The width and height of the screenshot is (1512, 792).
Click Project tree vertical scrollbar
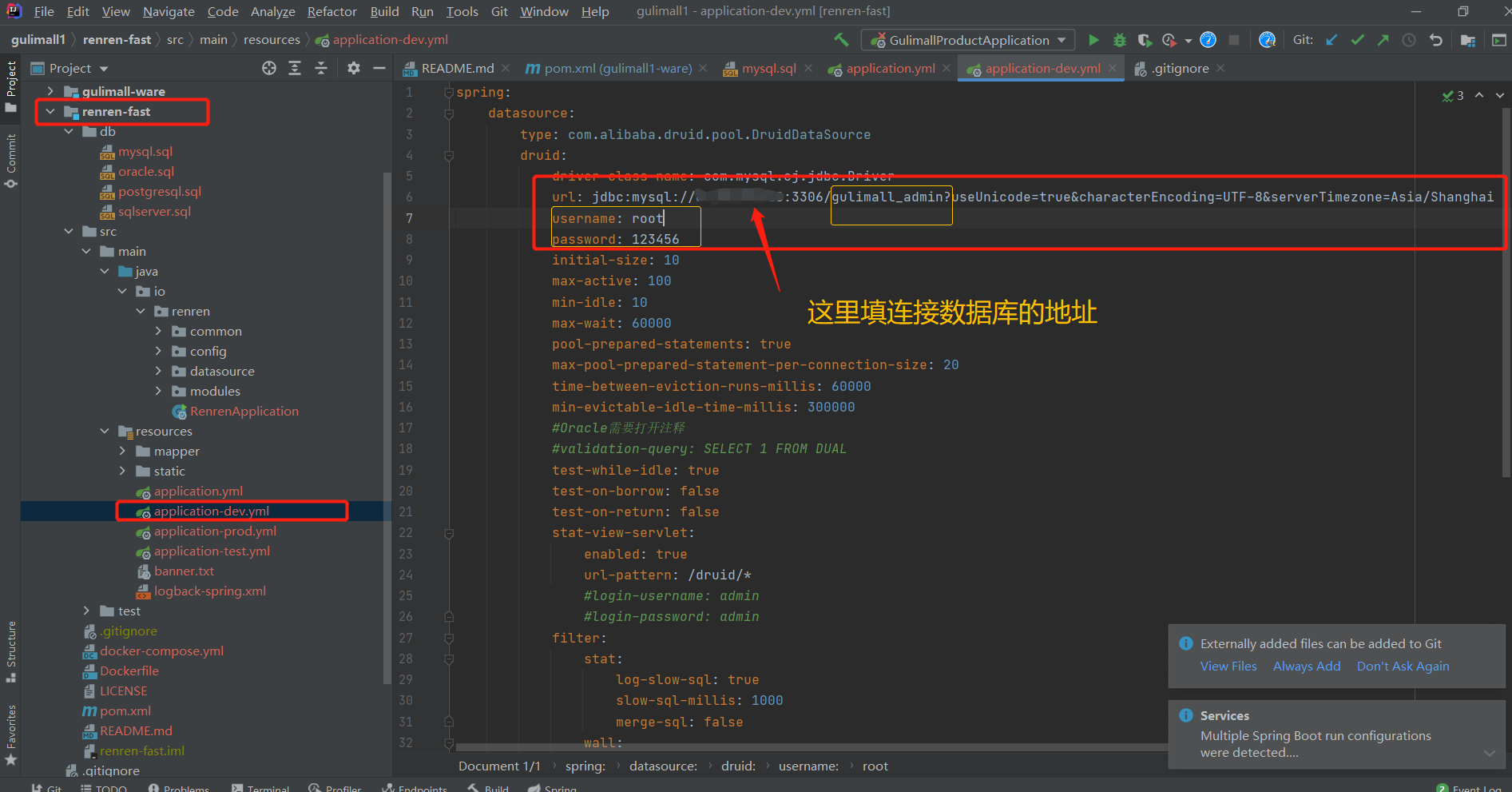[x=387, y=428]
